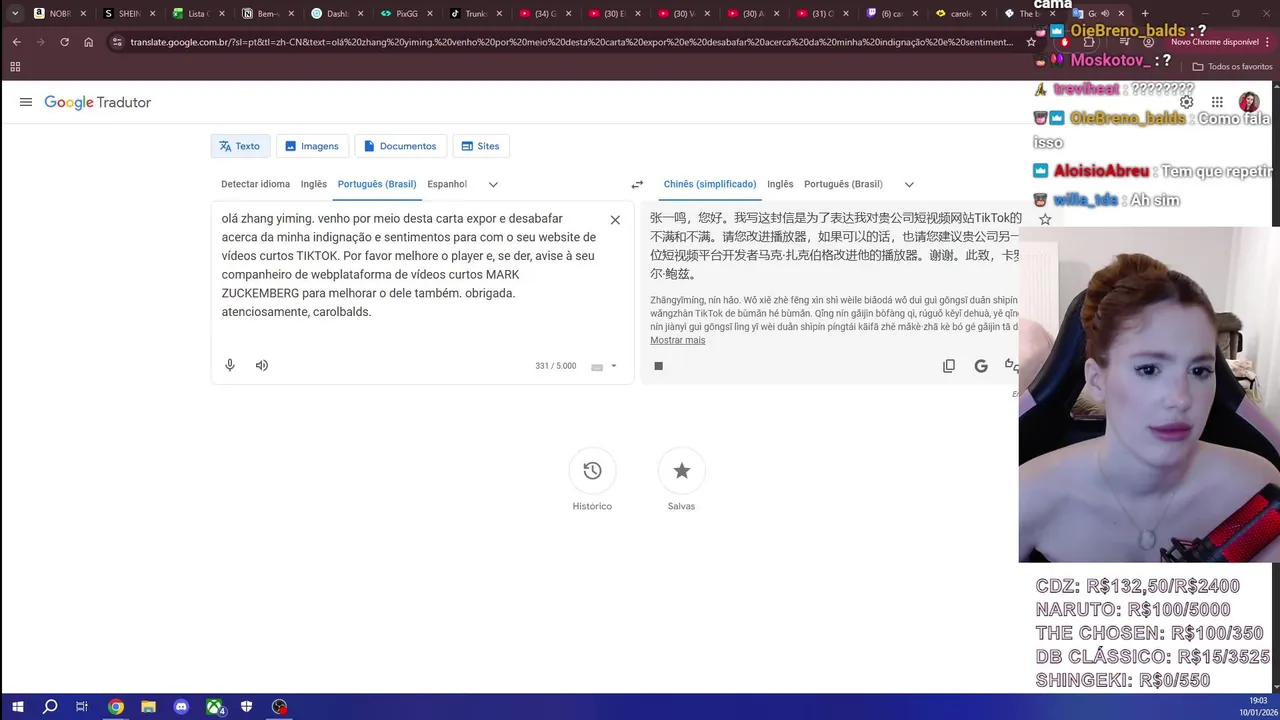Open Google Translate settings gear

click(x=1186, y=102)
